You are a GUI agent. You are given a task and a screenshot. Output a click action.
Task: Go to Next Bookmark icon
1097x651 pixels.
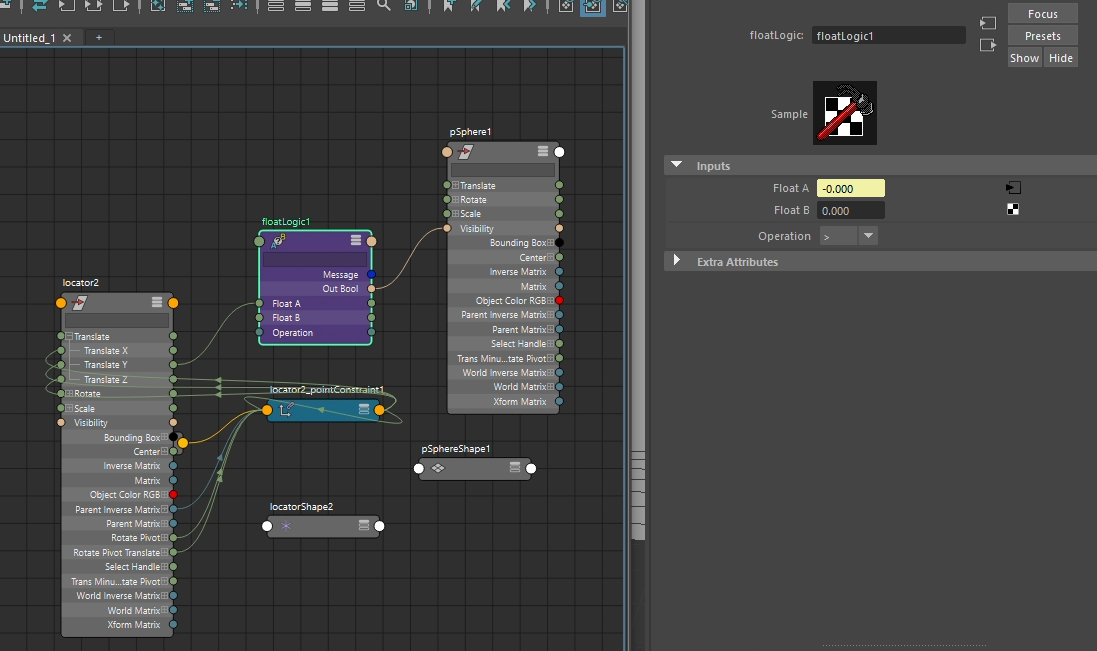coord(530,6)
